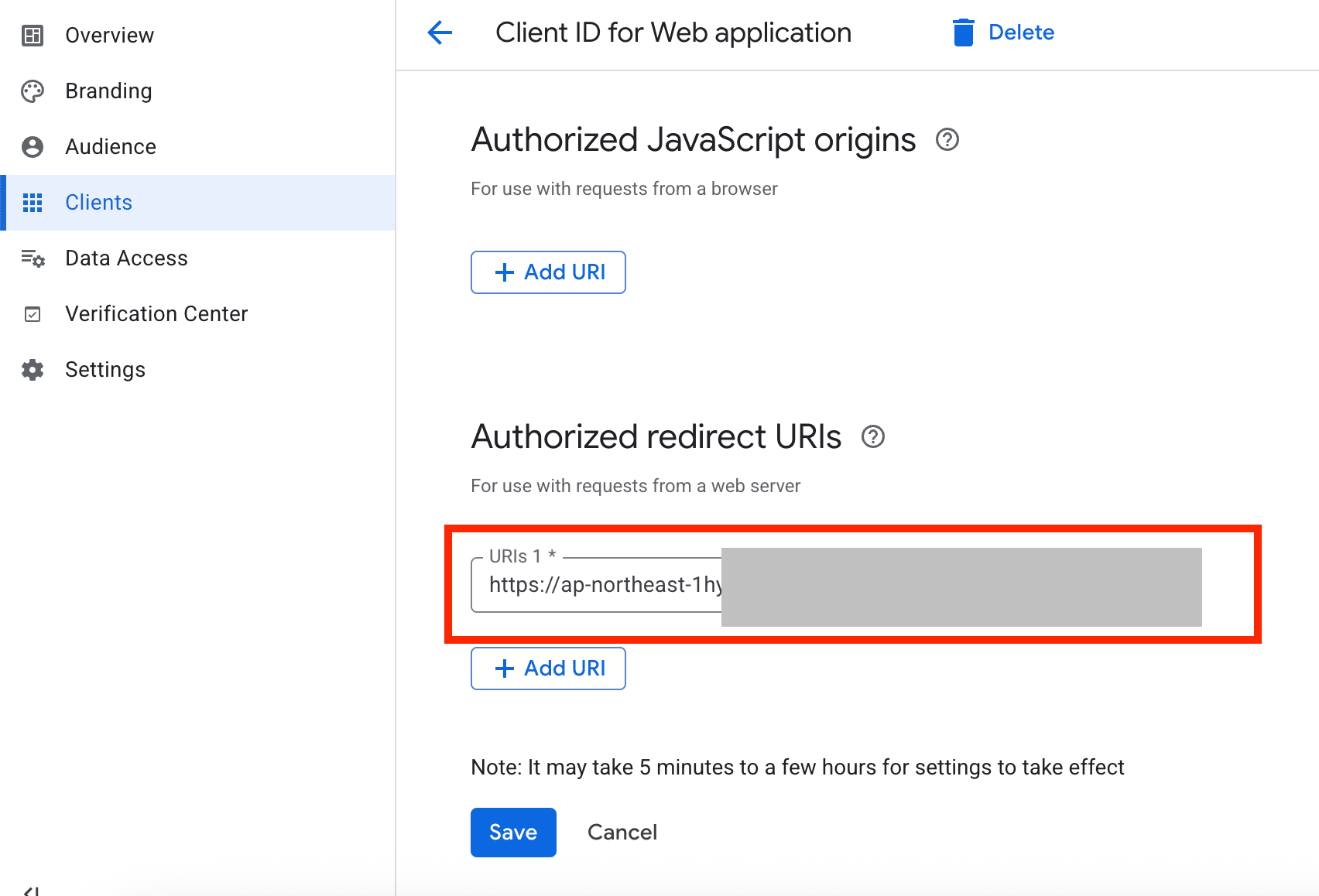Open the Overview menu item
Viewport: 1319px width, 896px height.
tap(109, 36)
